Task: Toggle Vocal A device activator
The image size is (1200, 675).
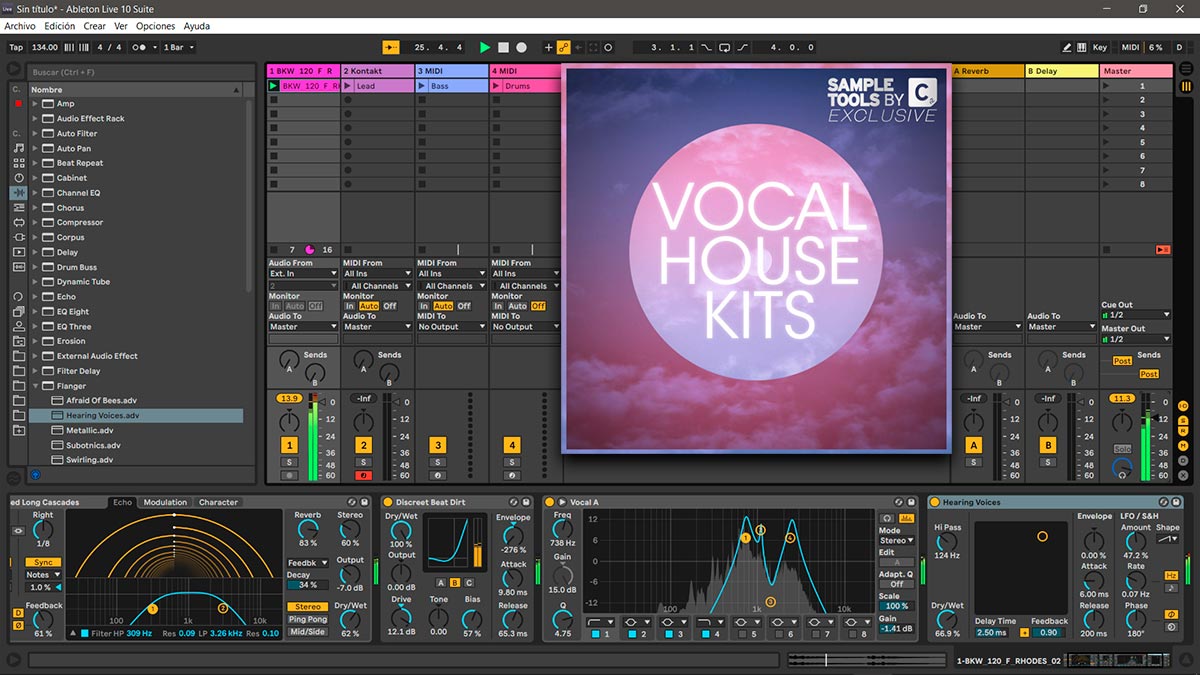Action: point(550,502)
